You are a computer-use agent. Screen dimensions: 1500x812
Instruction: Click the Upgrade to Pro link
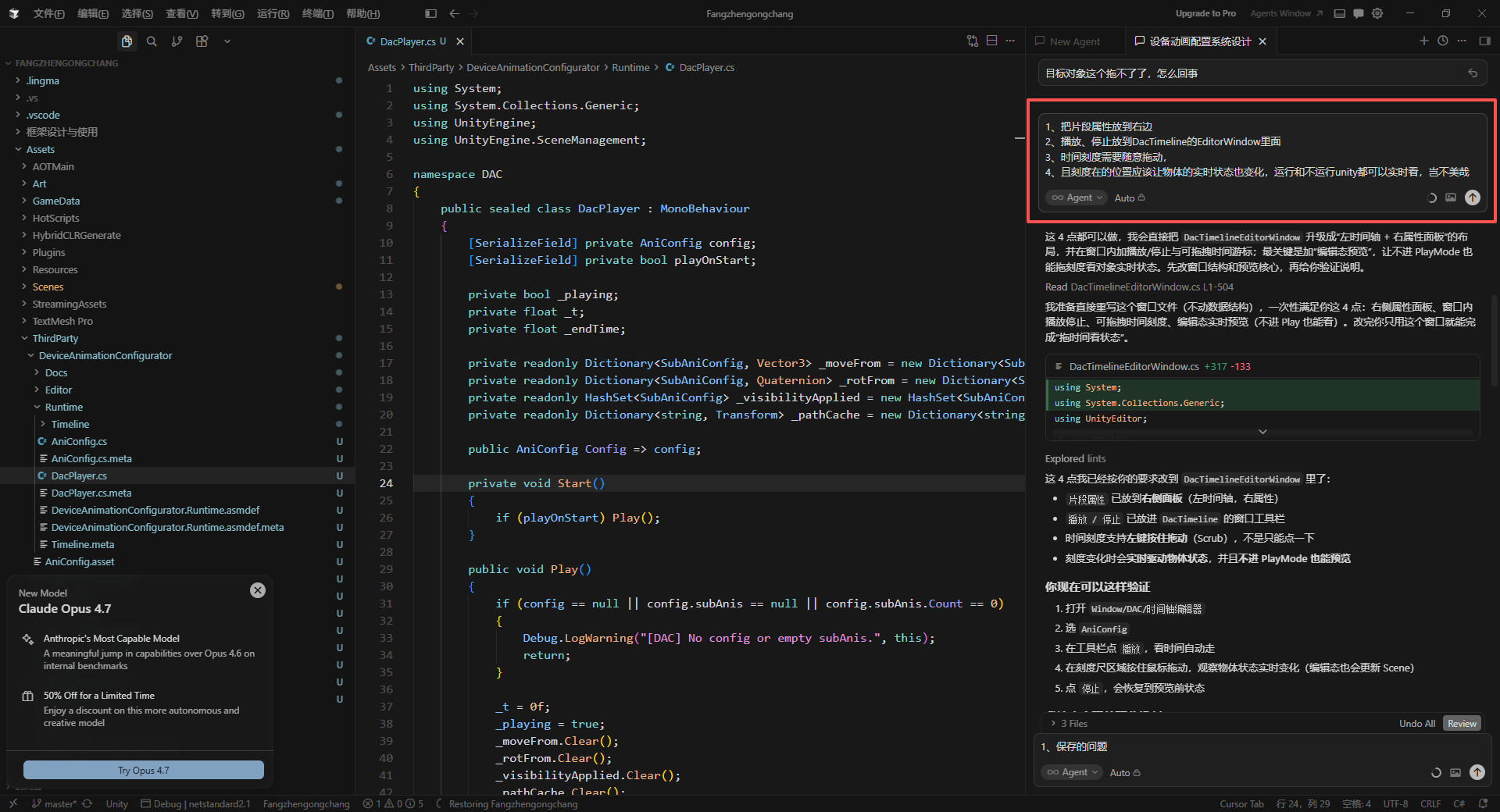click(1205, 13)
